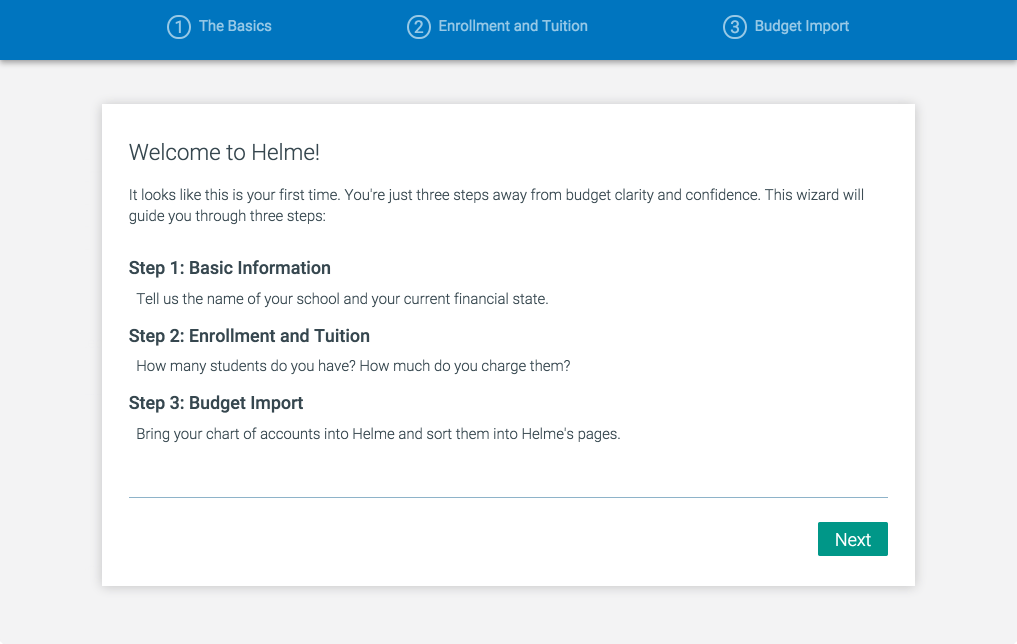Click the Step 2: Enrollment and Tuition heading
The height and width of the screenshot is (644, 1017).
[249, 336]
